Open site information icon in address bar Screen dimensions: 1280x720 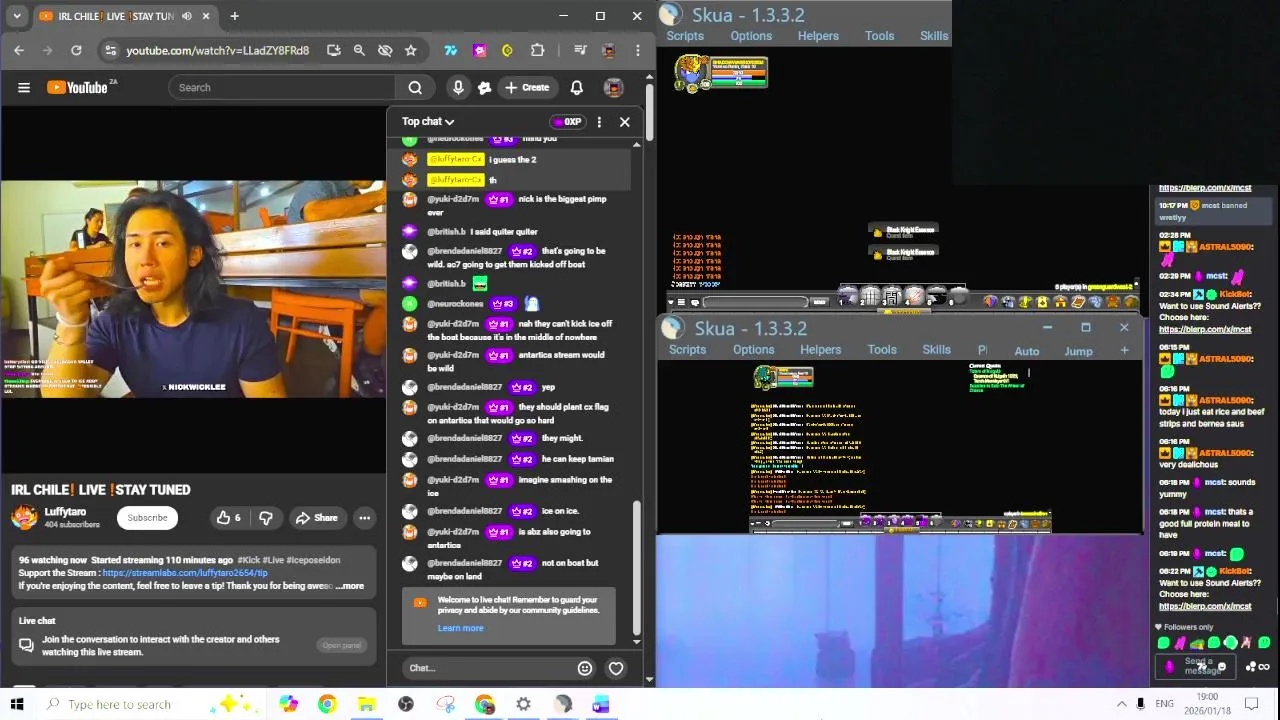[x=110, y=50]
